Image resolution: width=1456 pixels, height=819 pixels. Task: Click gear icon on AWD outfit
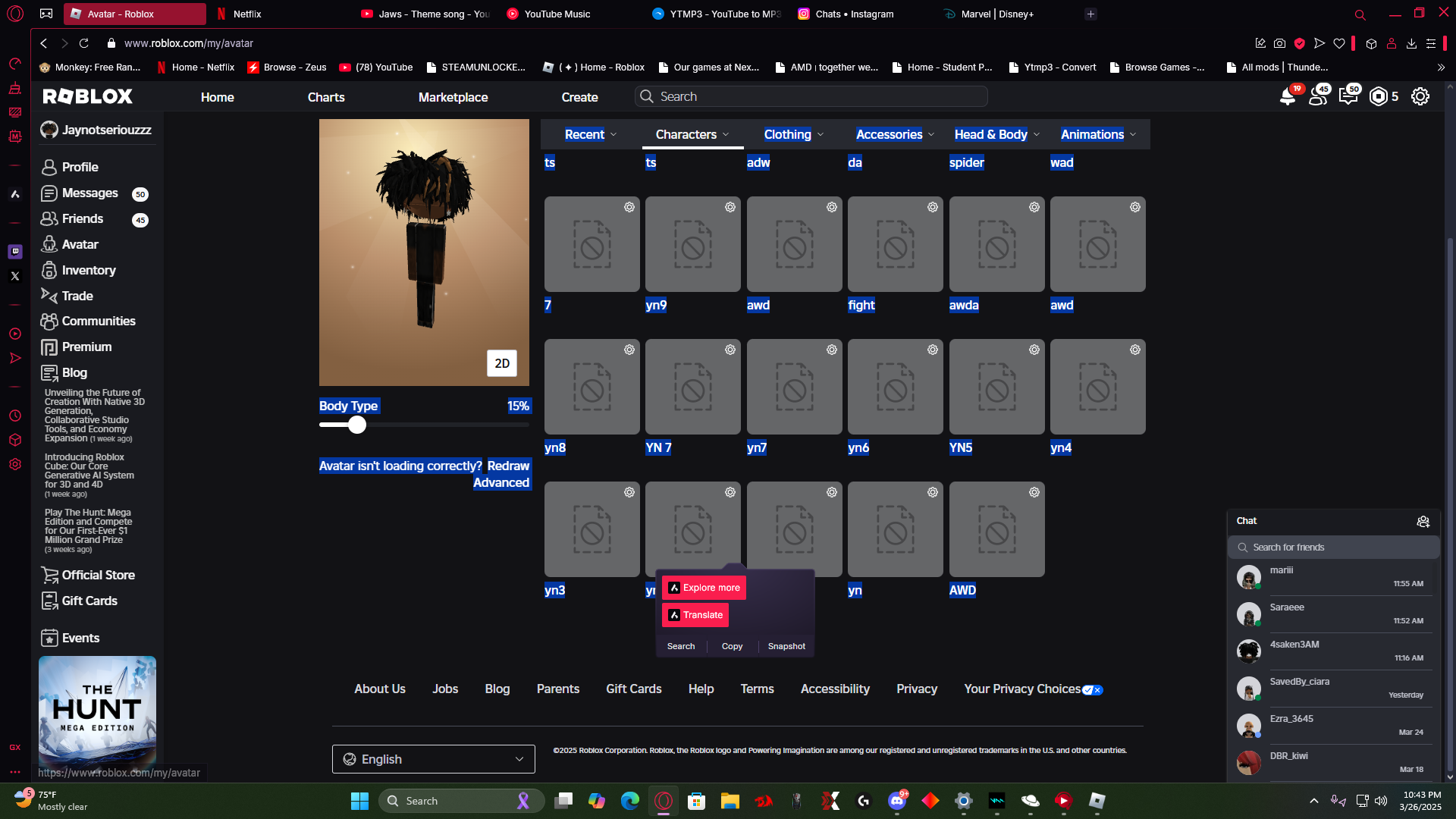pyautogui.click(x=1034, y=492)
